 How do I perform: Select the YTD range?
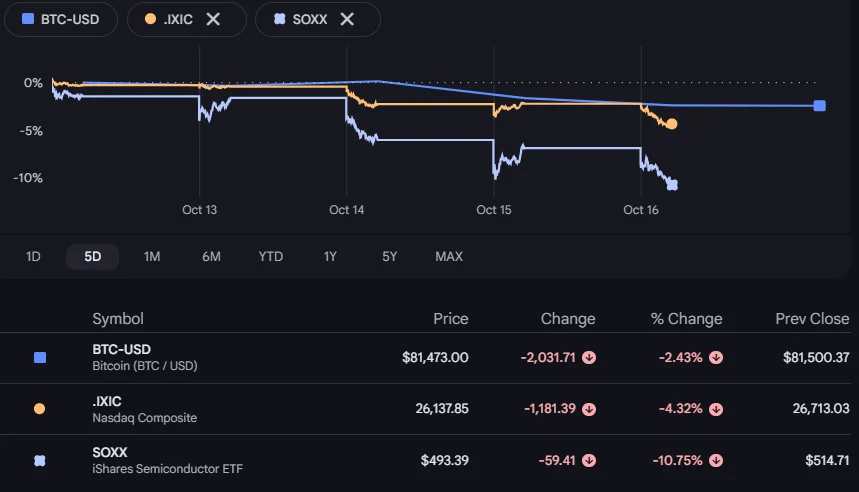tap(271, 256)
